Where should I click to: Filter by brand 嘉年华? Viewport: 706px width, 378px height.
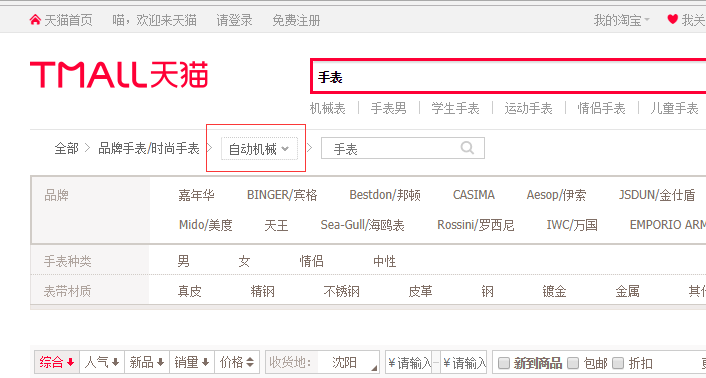tap(196, 195)
